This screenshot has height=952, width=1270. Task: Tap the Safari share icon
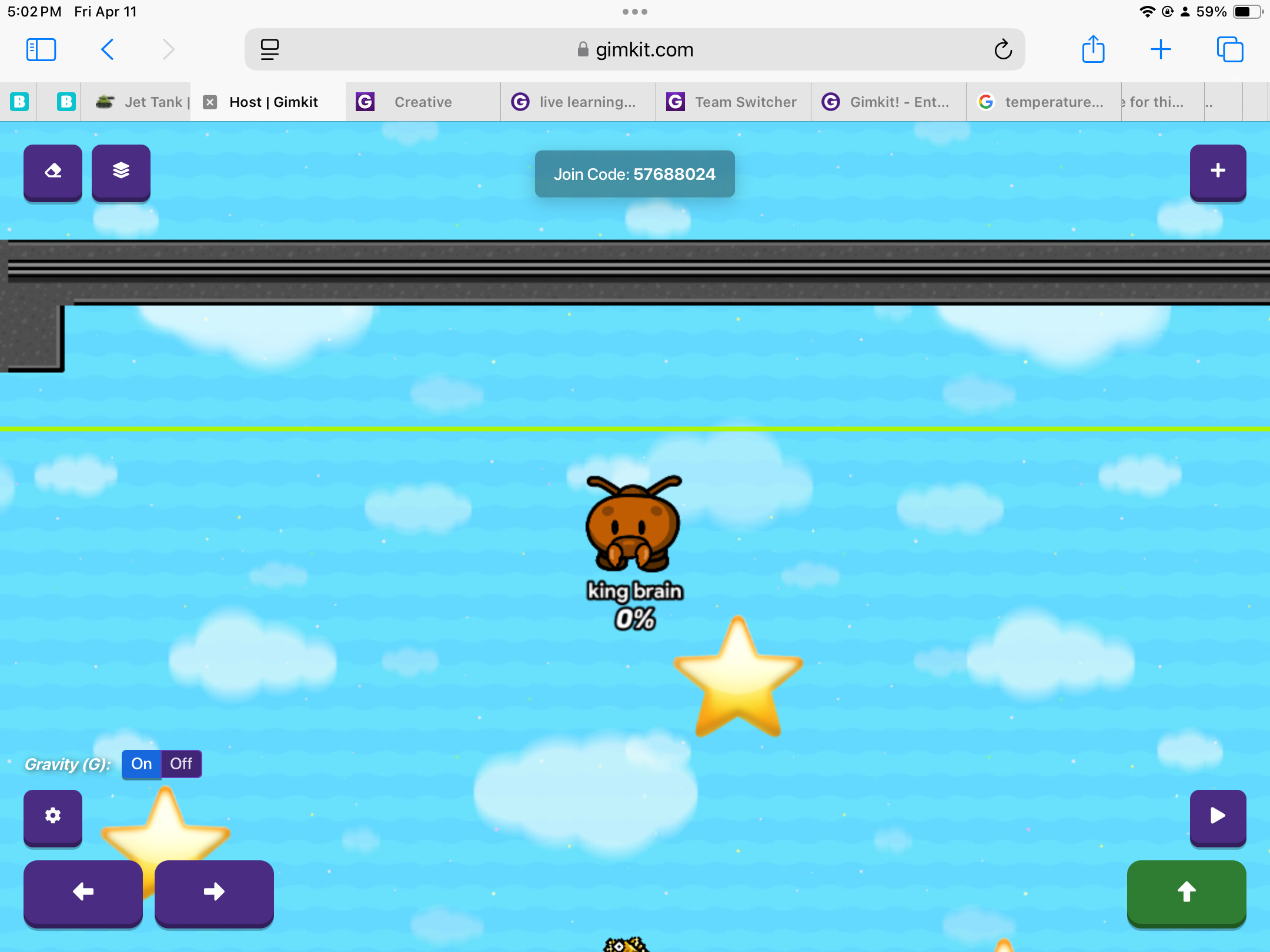1093,49
